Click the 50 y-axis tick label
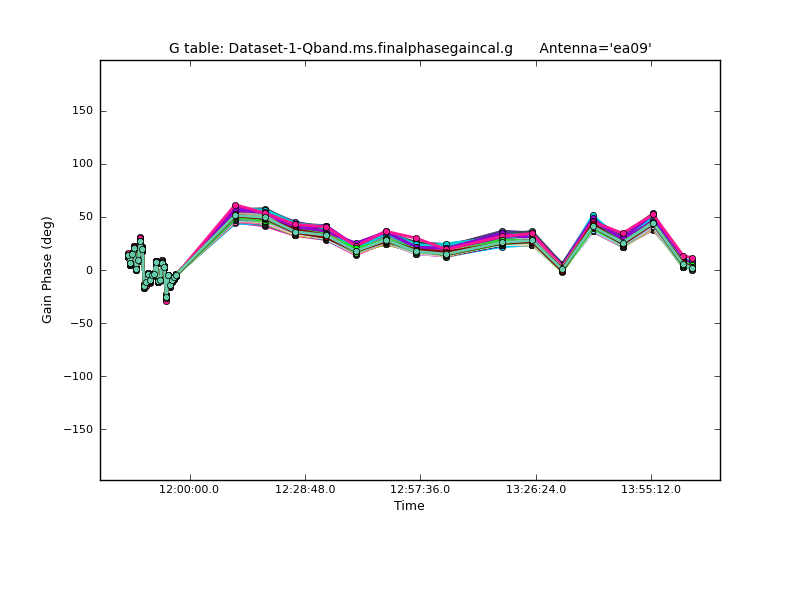Viewport: 800px width, 600px height. (85, 217)
